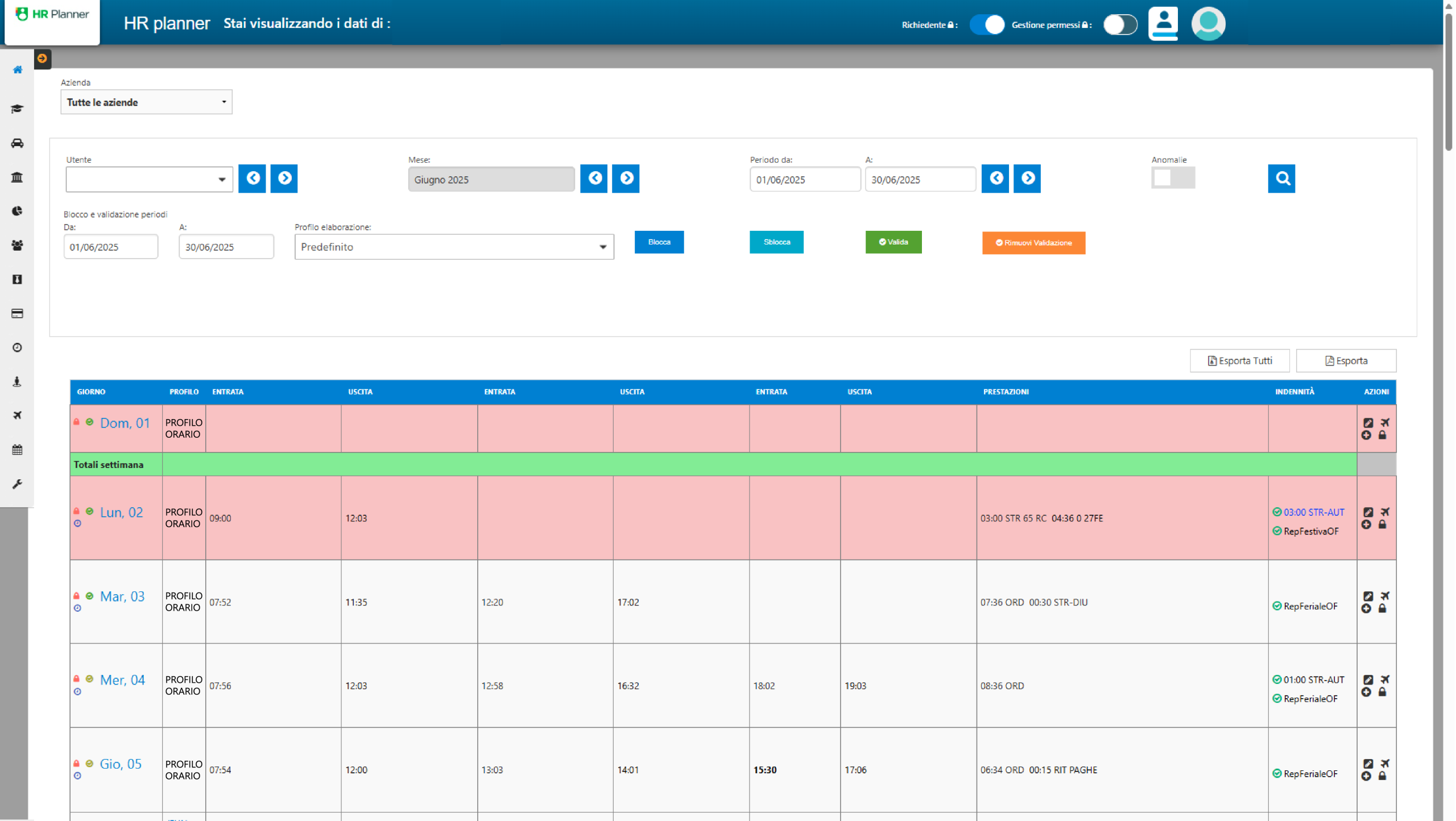Open the Utente dropdown
Image resolution: width=1456 pixels, height=821 pixels.
(x=149, y=180)
